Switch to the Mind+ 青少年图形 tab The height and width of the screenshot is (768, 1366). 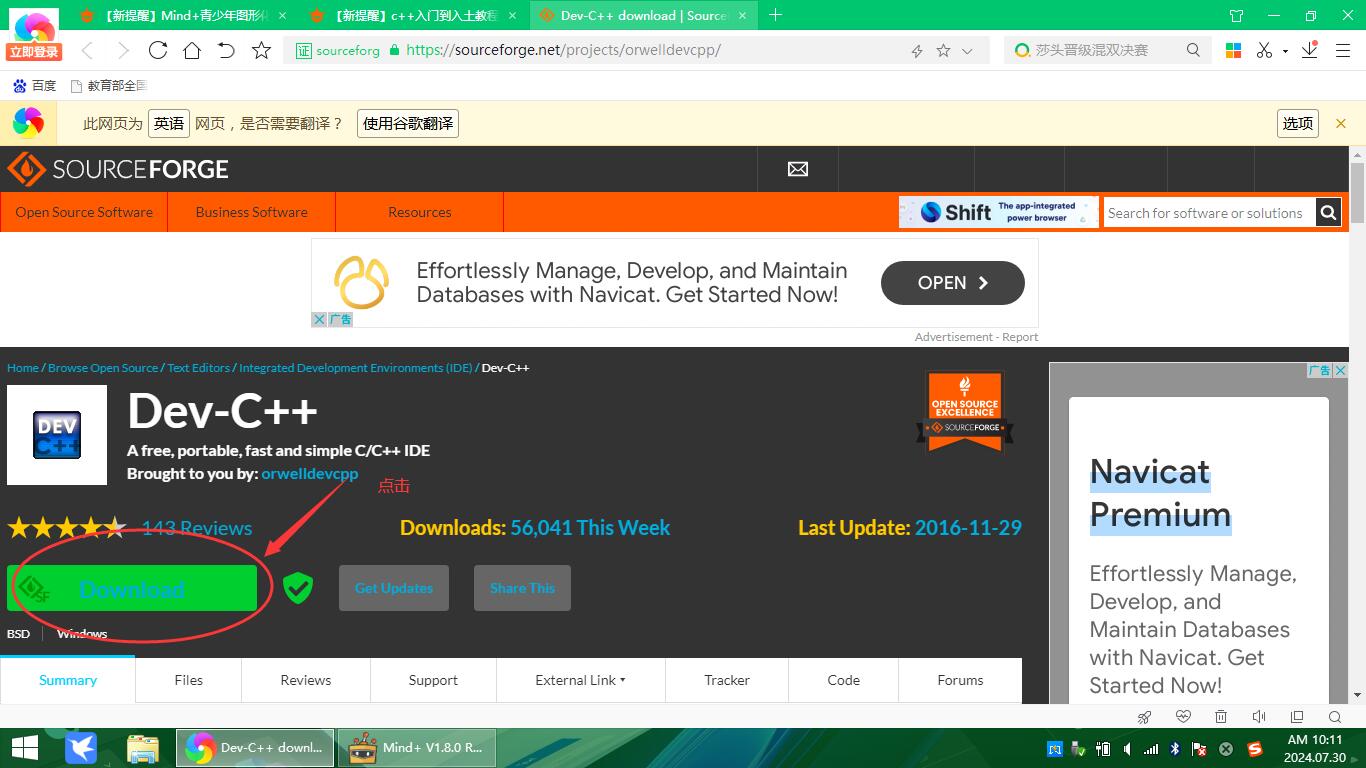pos(184,15)
